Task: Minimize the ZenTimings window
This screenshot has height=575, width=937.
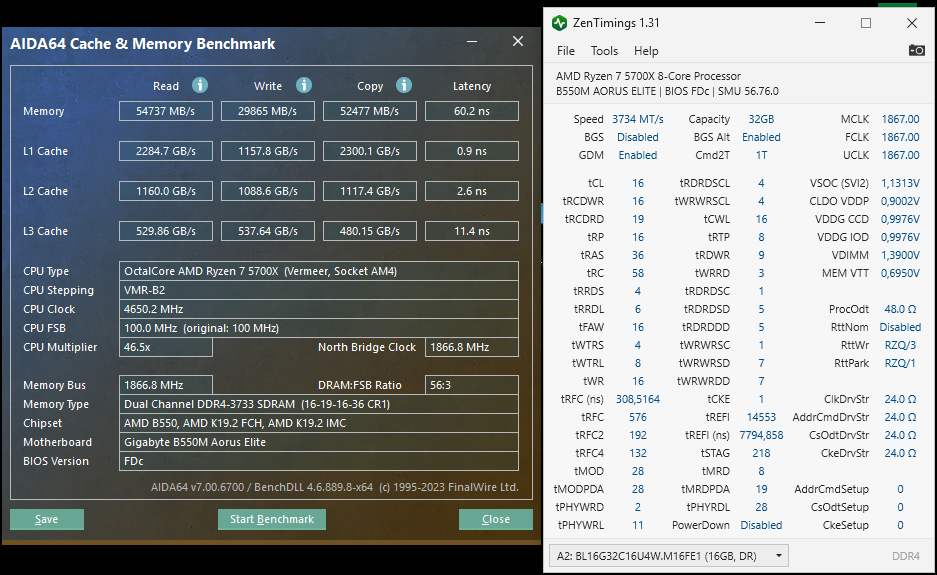Action: coord(820,23)
